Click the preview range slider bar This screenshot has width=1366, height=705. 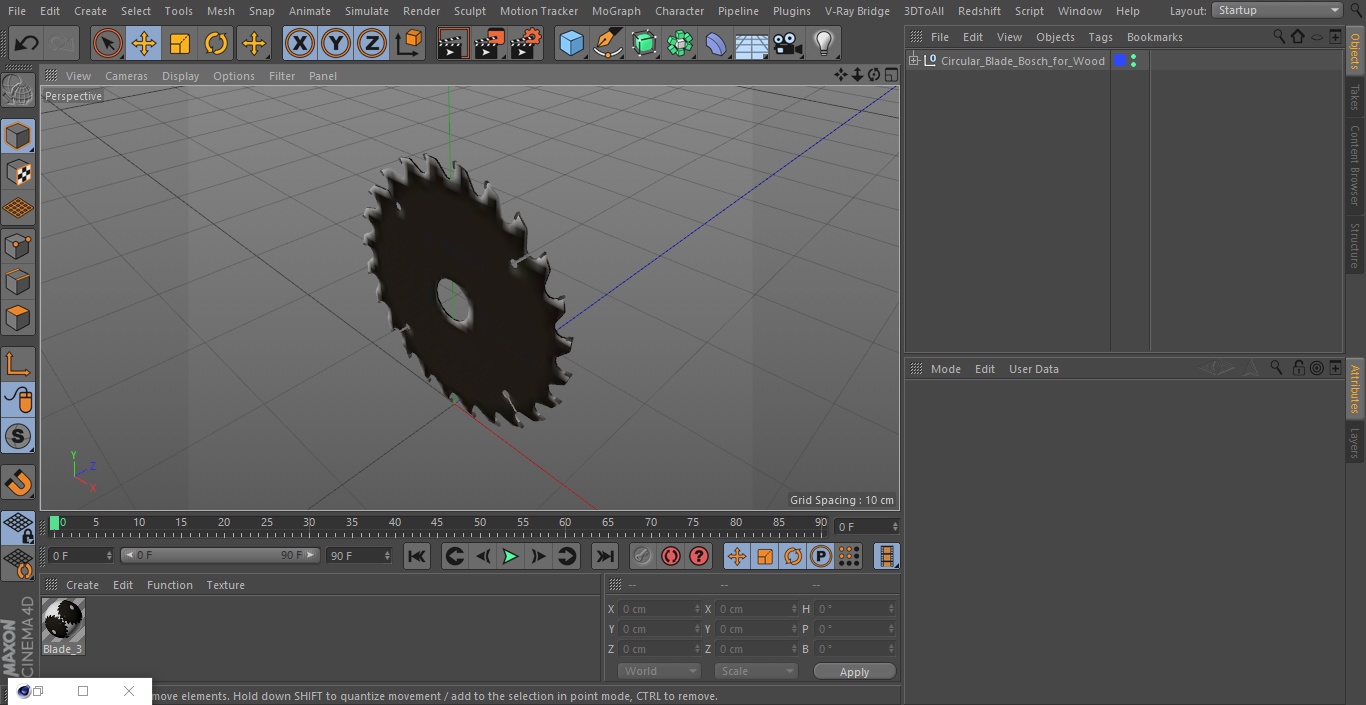pos(220,555)
